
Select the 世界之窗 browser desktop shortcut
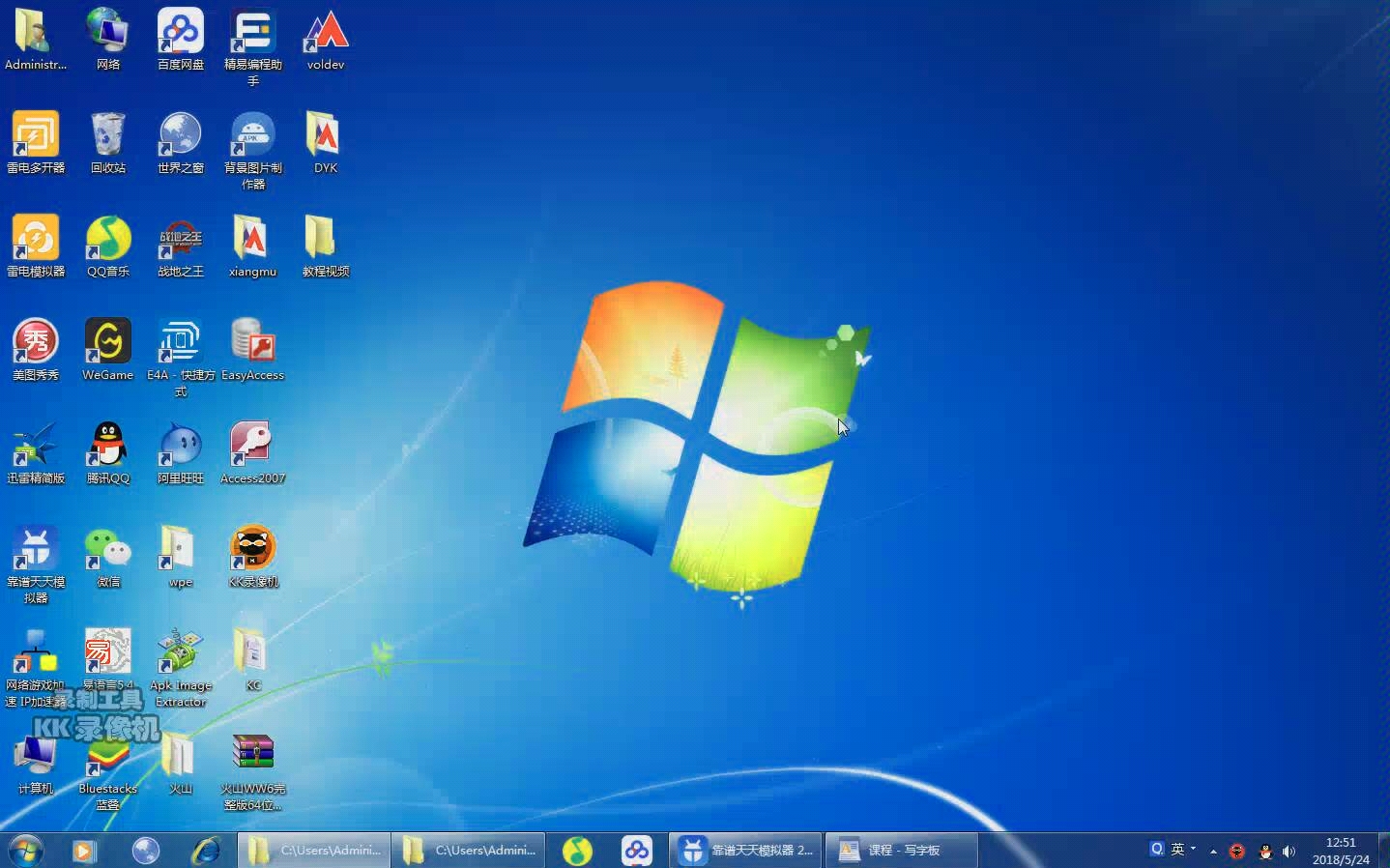point(181,143)
